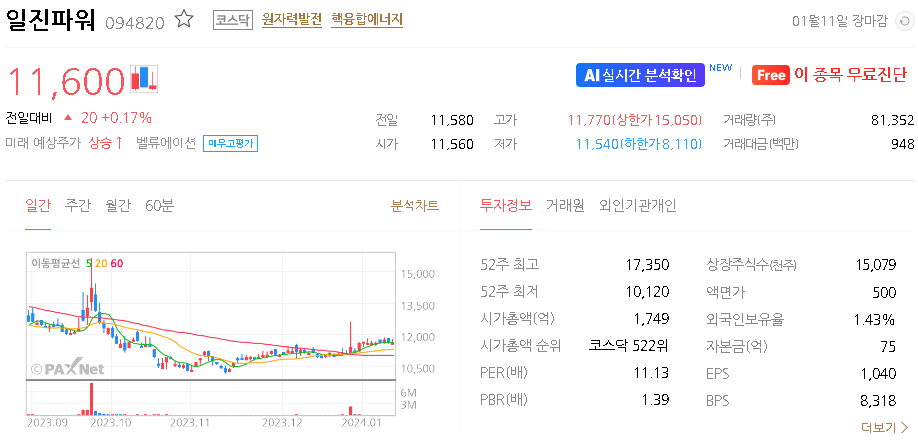Click the 저가 value 11,540(하한가8,110)
The height and width of the screenshot is (443, 918).
point(639,143)
